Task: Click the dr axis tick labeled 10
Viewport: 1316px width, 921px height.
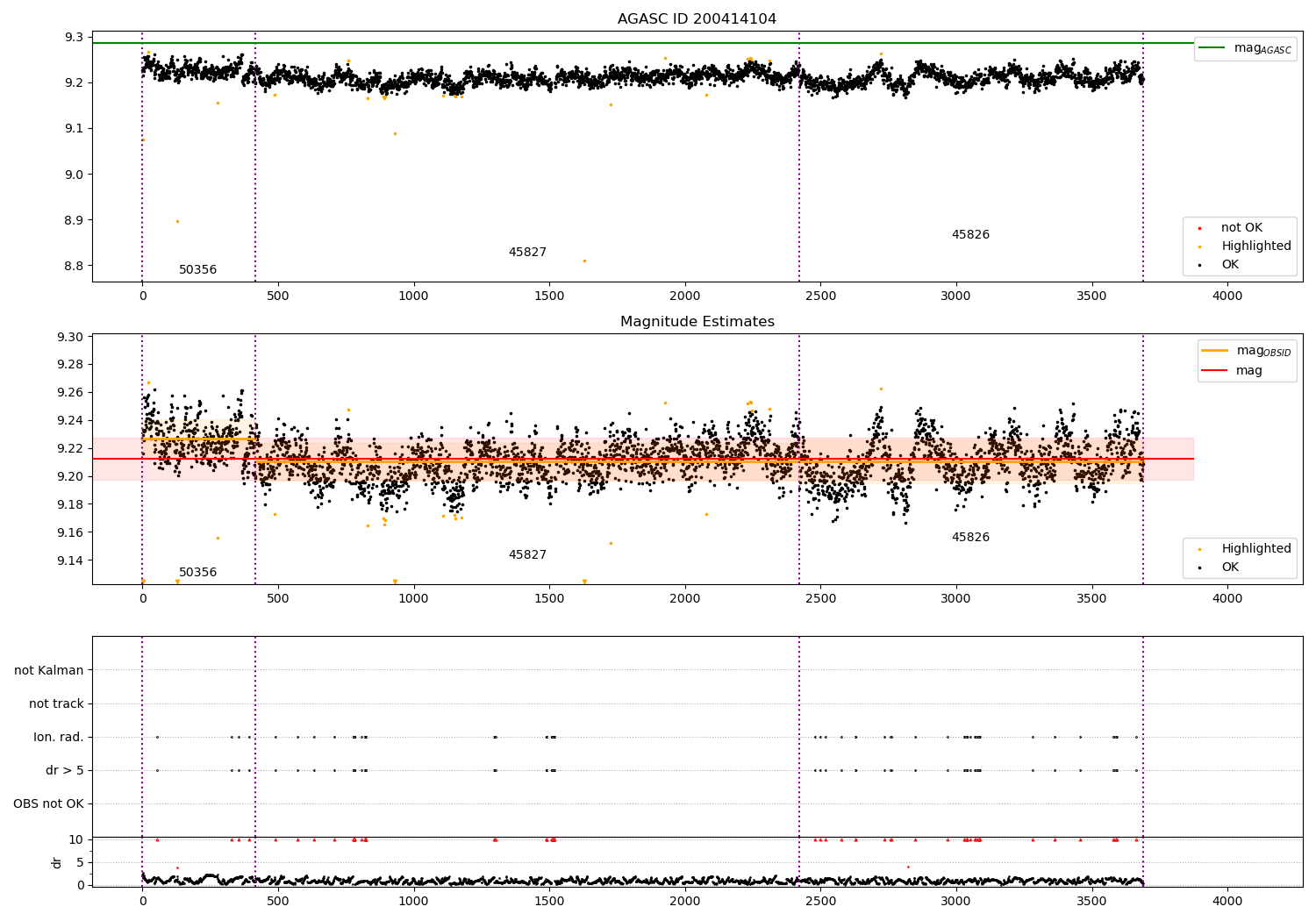Action: [x=76, y=839]
